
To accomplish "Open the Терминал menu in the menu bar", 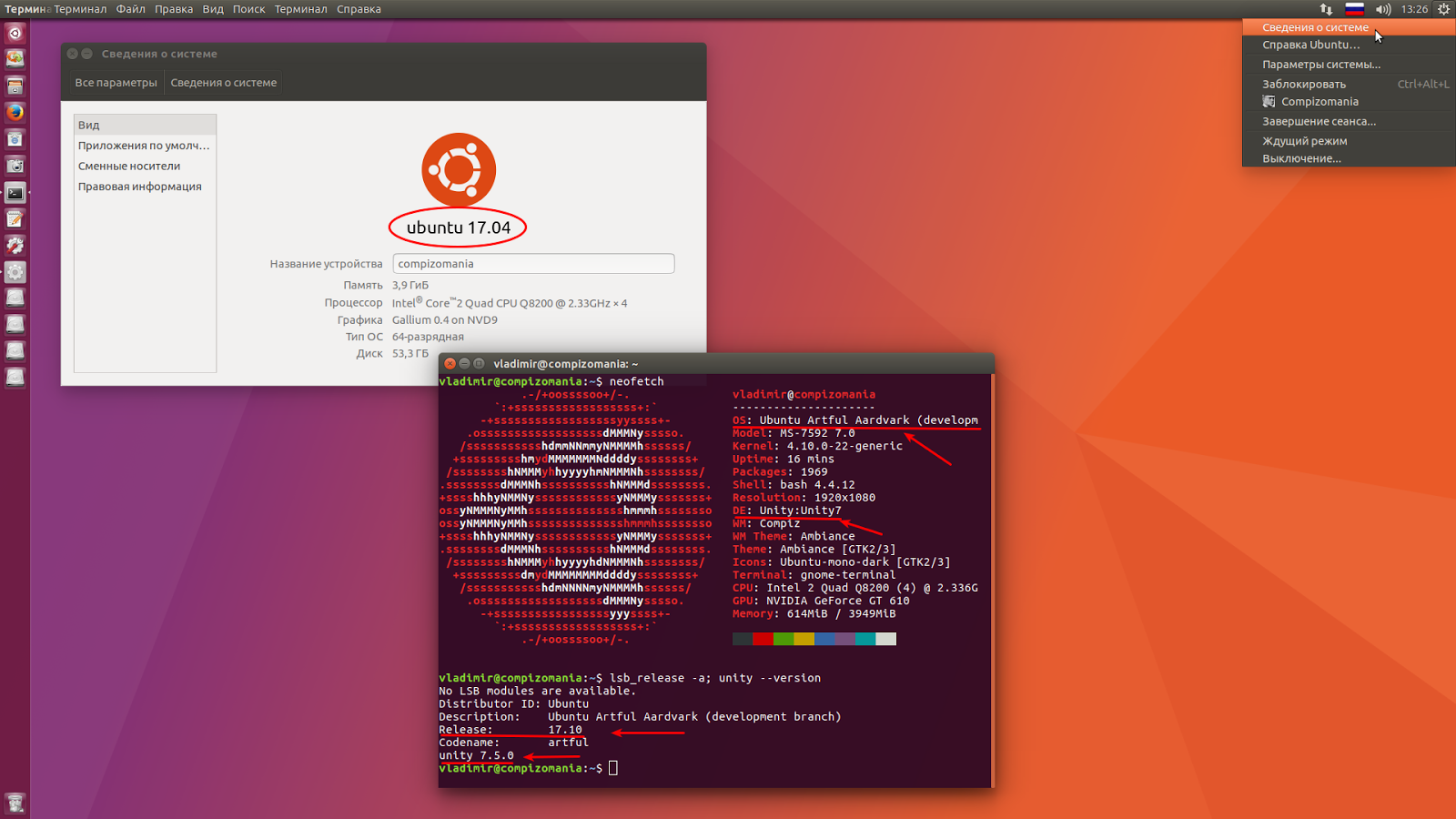I will (x=301, y=9).
